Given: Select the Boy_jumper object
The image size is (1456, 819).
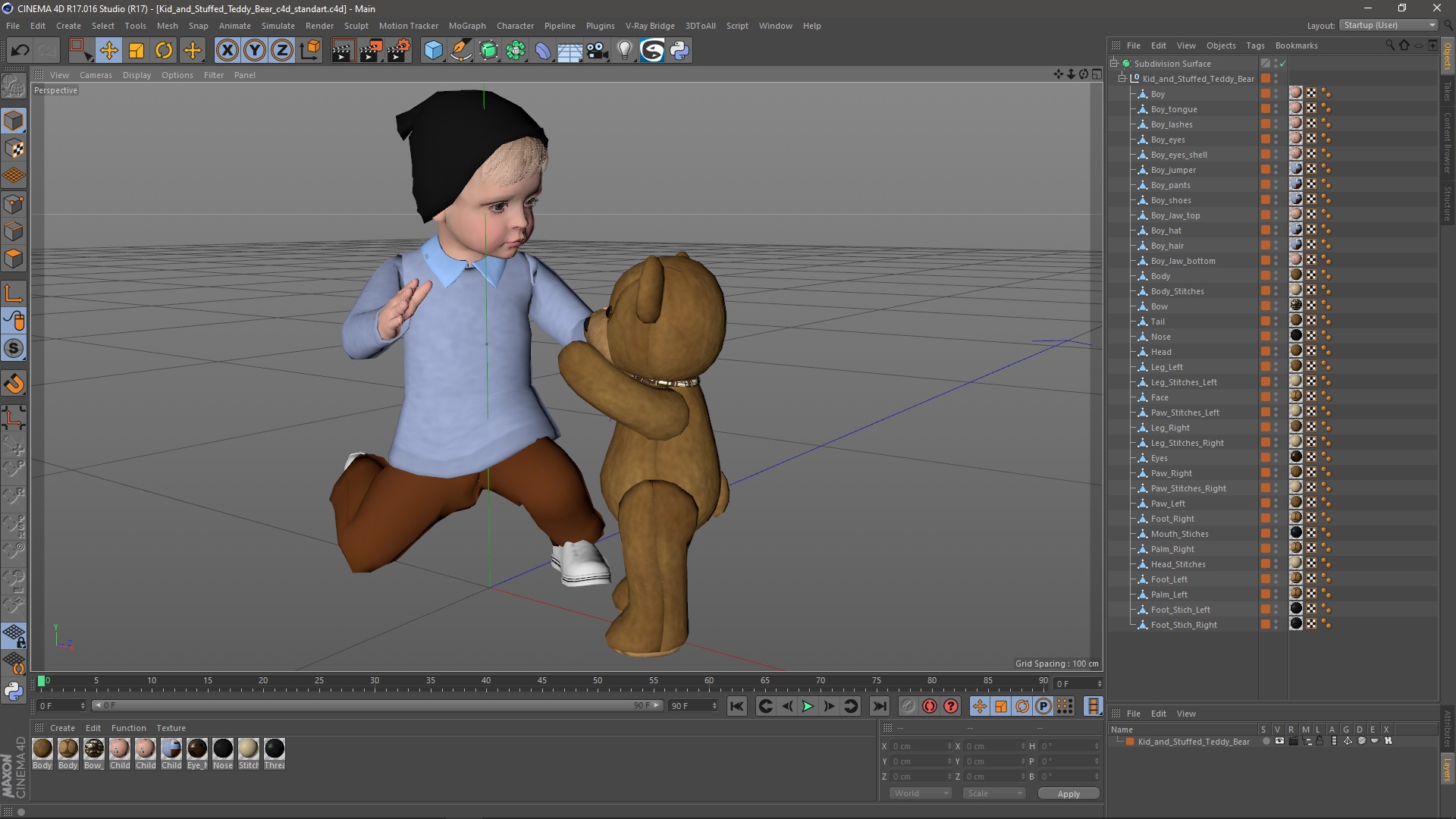Looking at the screenshot, I should (x=1173, y=170).
